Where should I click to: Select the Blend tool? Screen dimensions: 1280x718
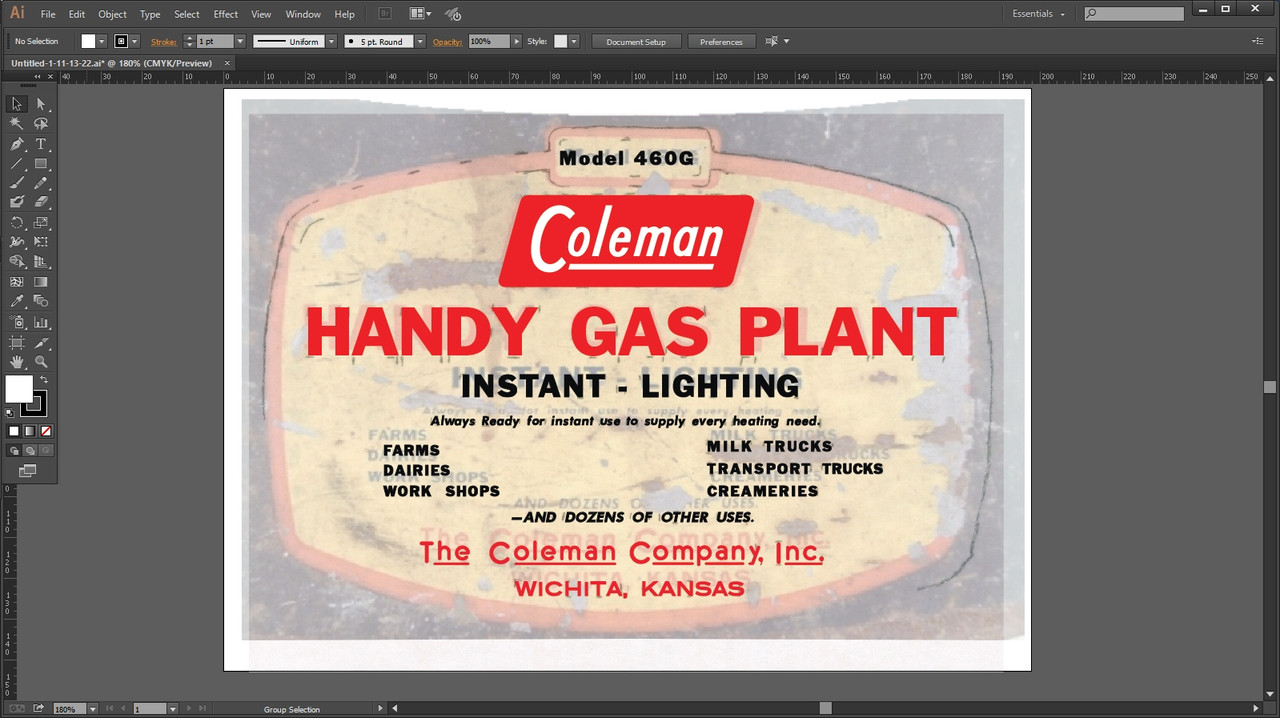(41, 301)
